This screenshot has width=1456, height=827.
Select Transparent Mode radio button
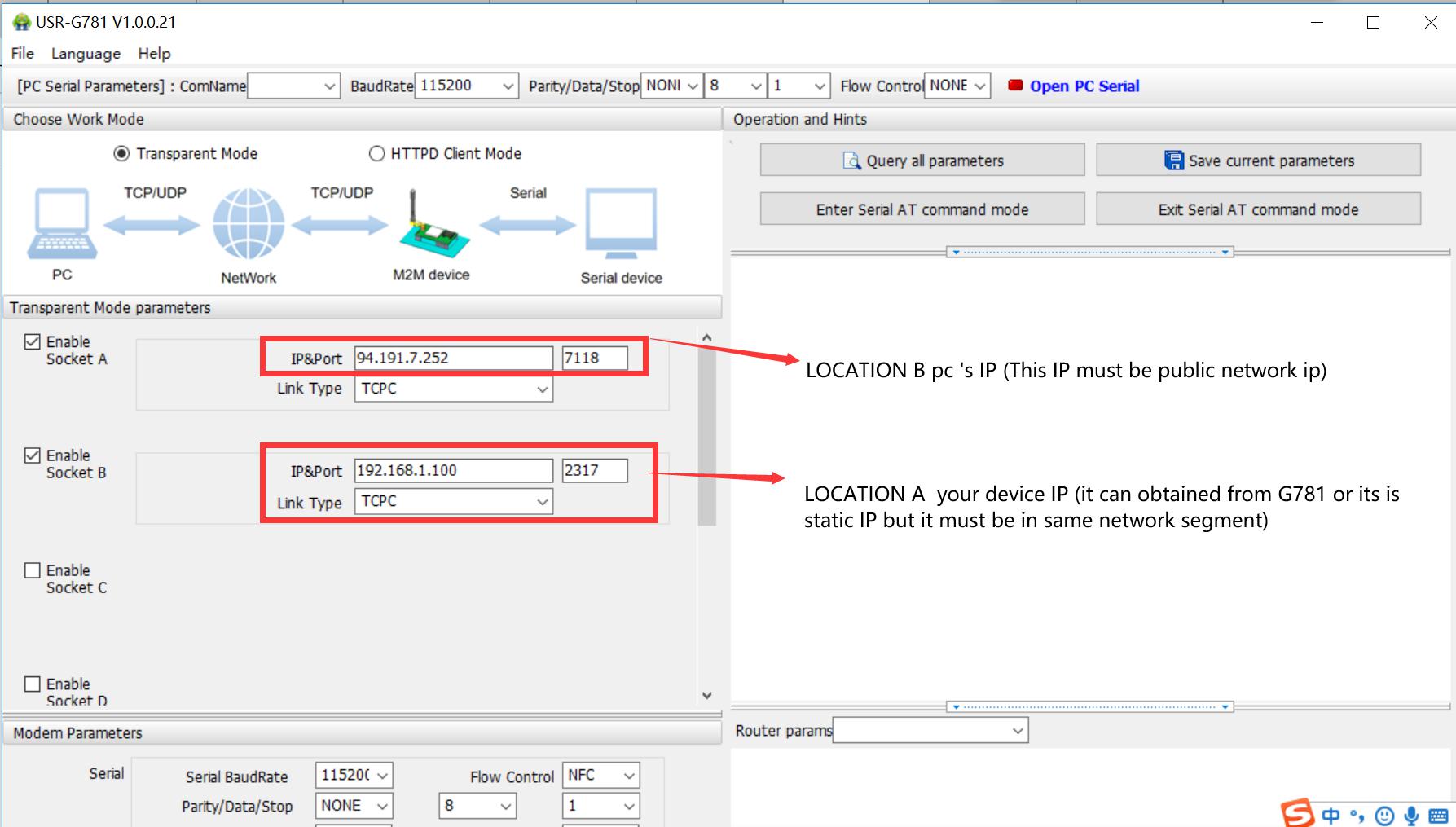pos(121,153)
